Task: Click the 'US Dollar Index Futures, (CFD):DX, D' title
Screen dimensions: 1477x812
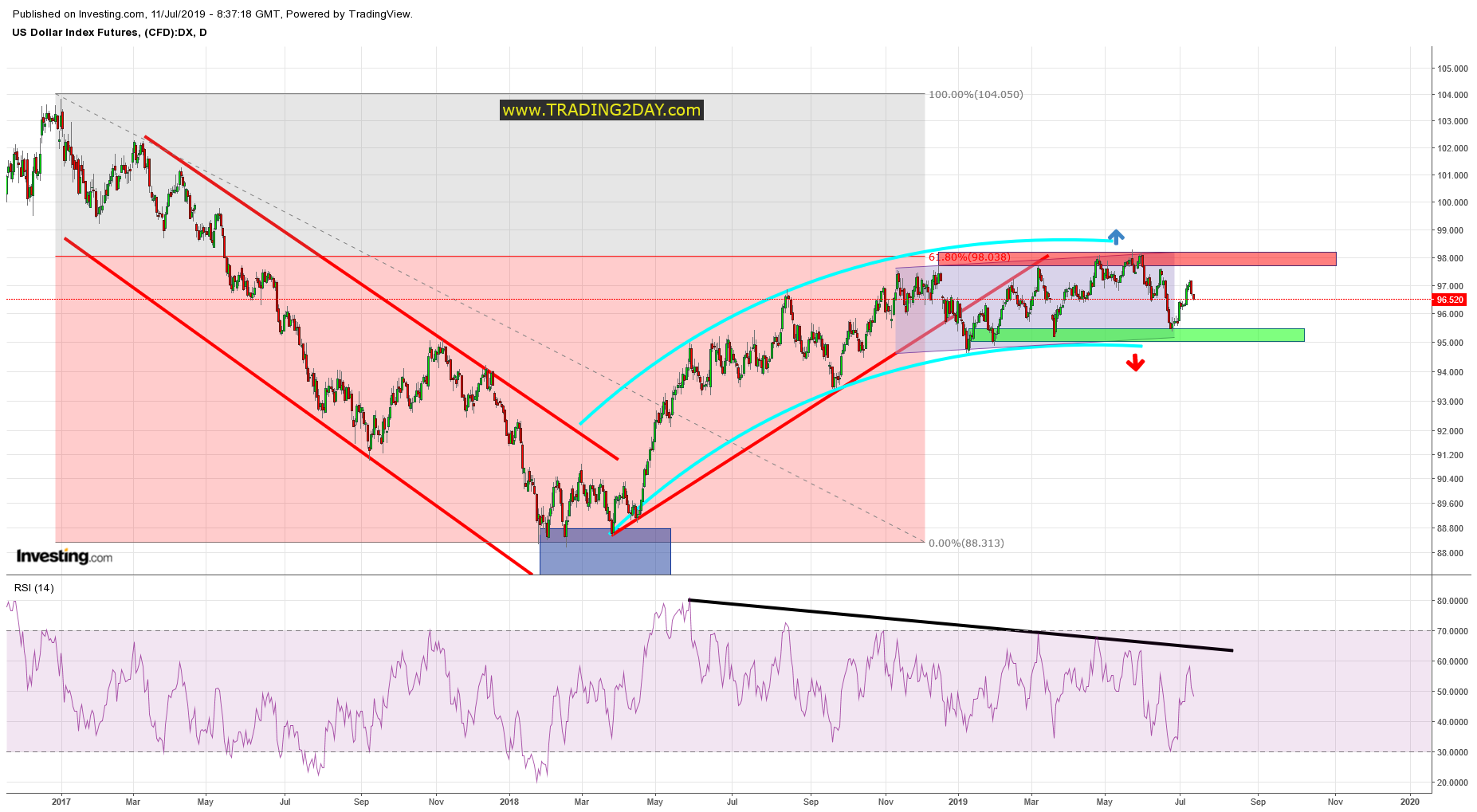Action: [x=109, y=33]
